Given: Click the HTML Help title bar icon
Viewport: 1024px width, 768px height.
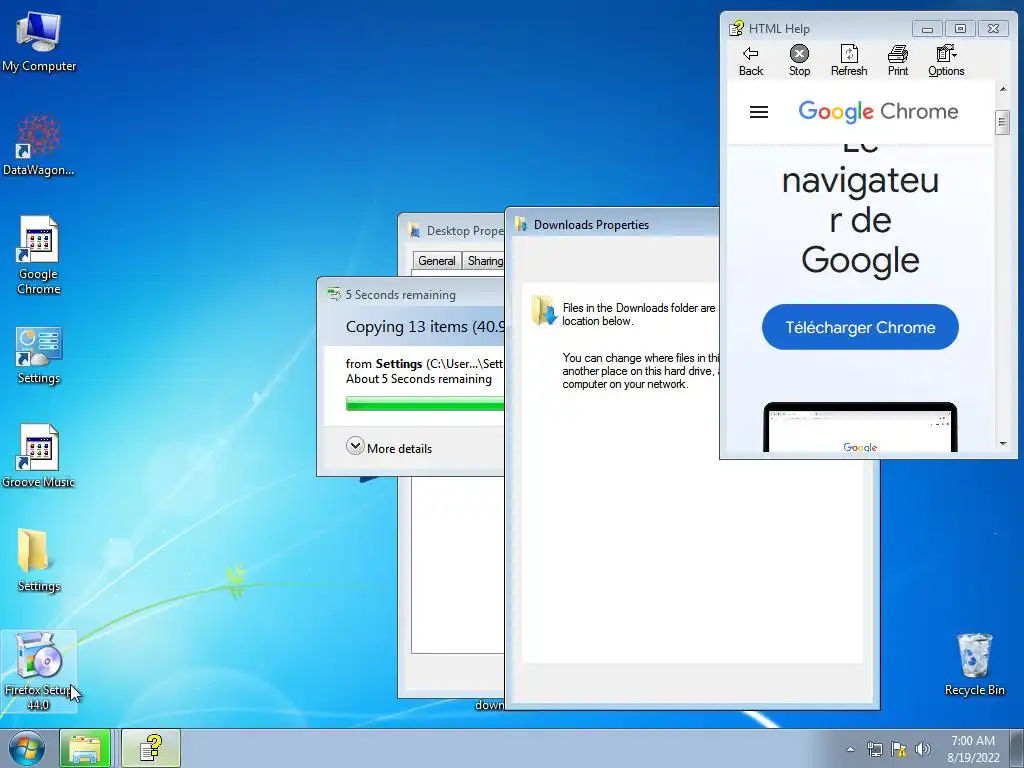Looking at the screenshot, I should coord(737,28).
